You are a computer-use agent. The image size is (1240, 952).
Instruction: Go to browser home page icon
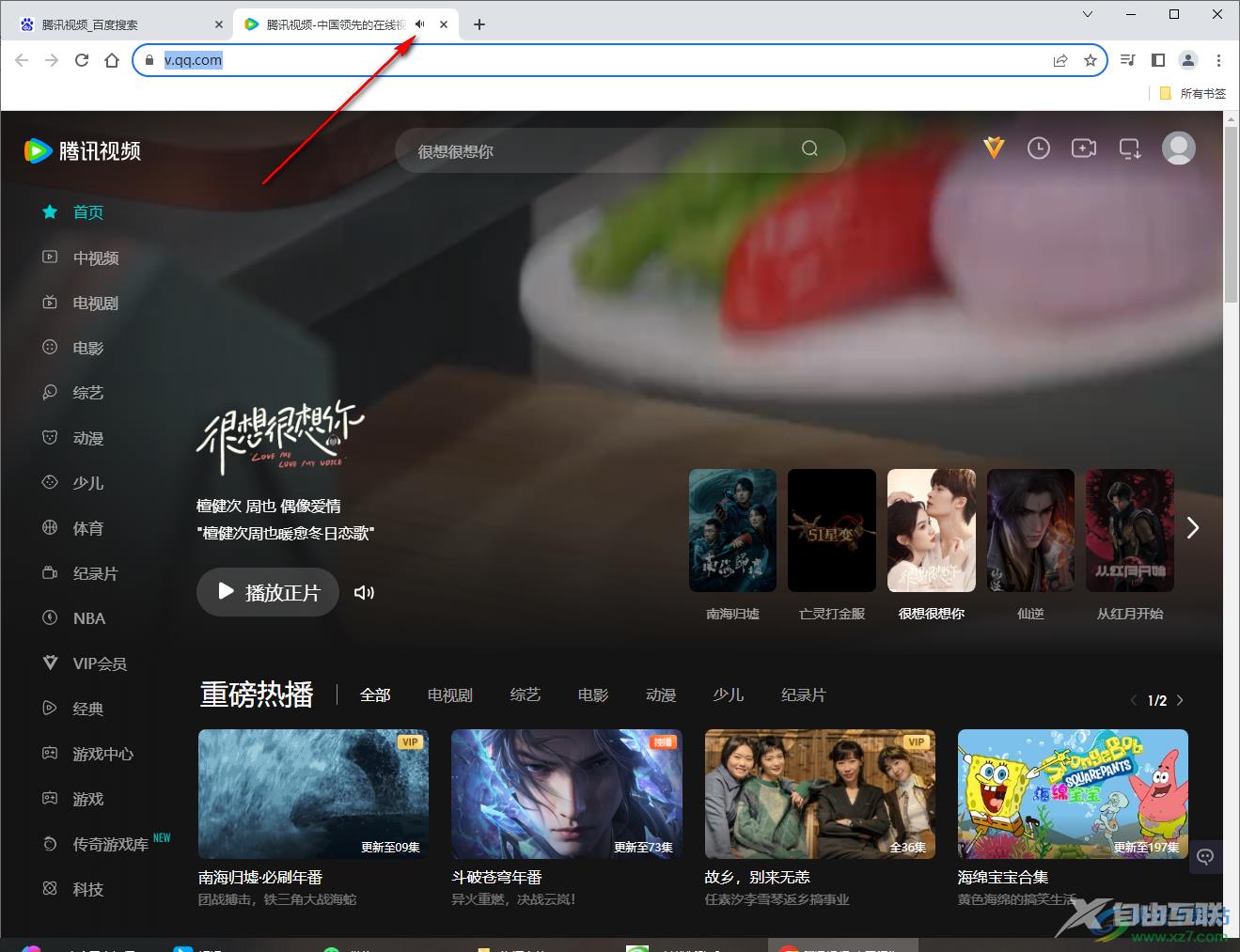coord(112,60)
